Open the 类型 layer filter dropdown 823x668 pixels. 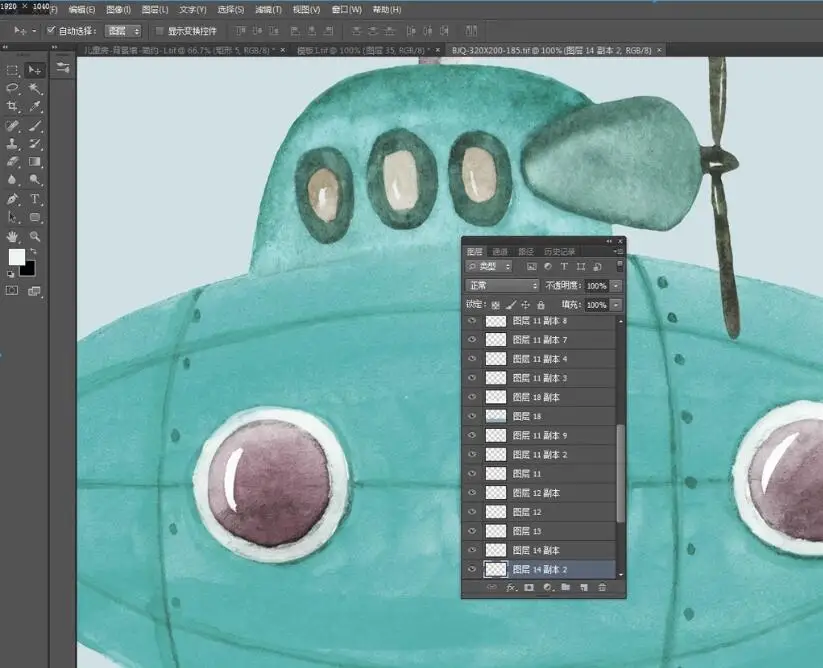click(x=489, y=267)
